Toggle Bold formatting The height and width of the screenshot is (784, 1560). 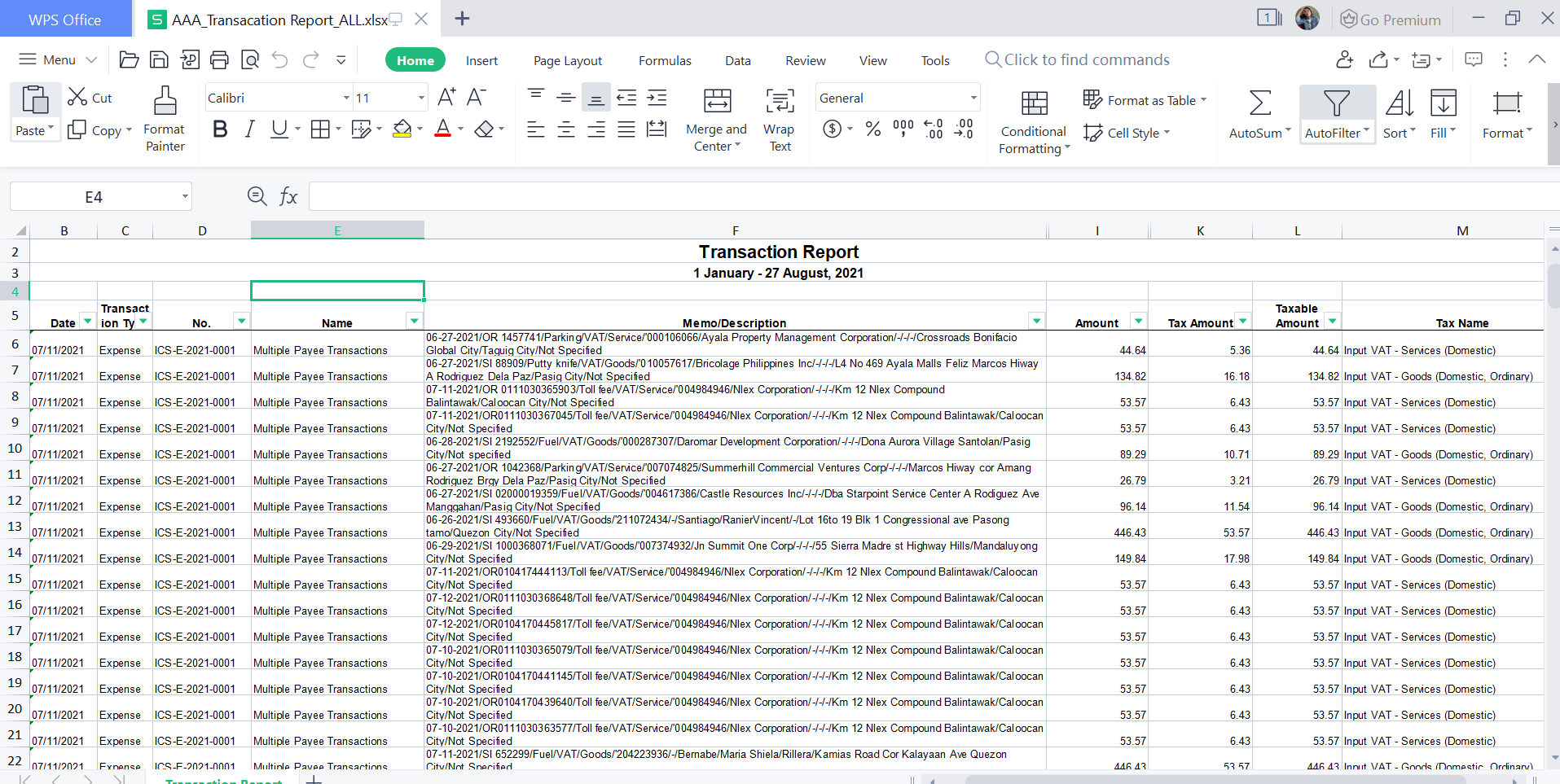coord(220,129)
